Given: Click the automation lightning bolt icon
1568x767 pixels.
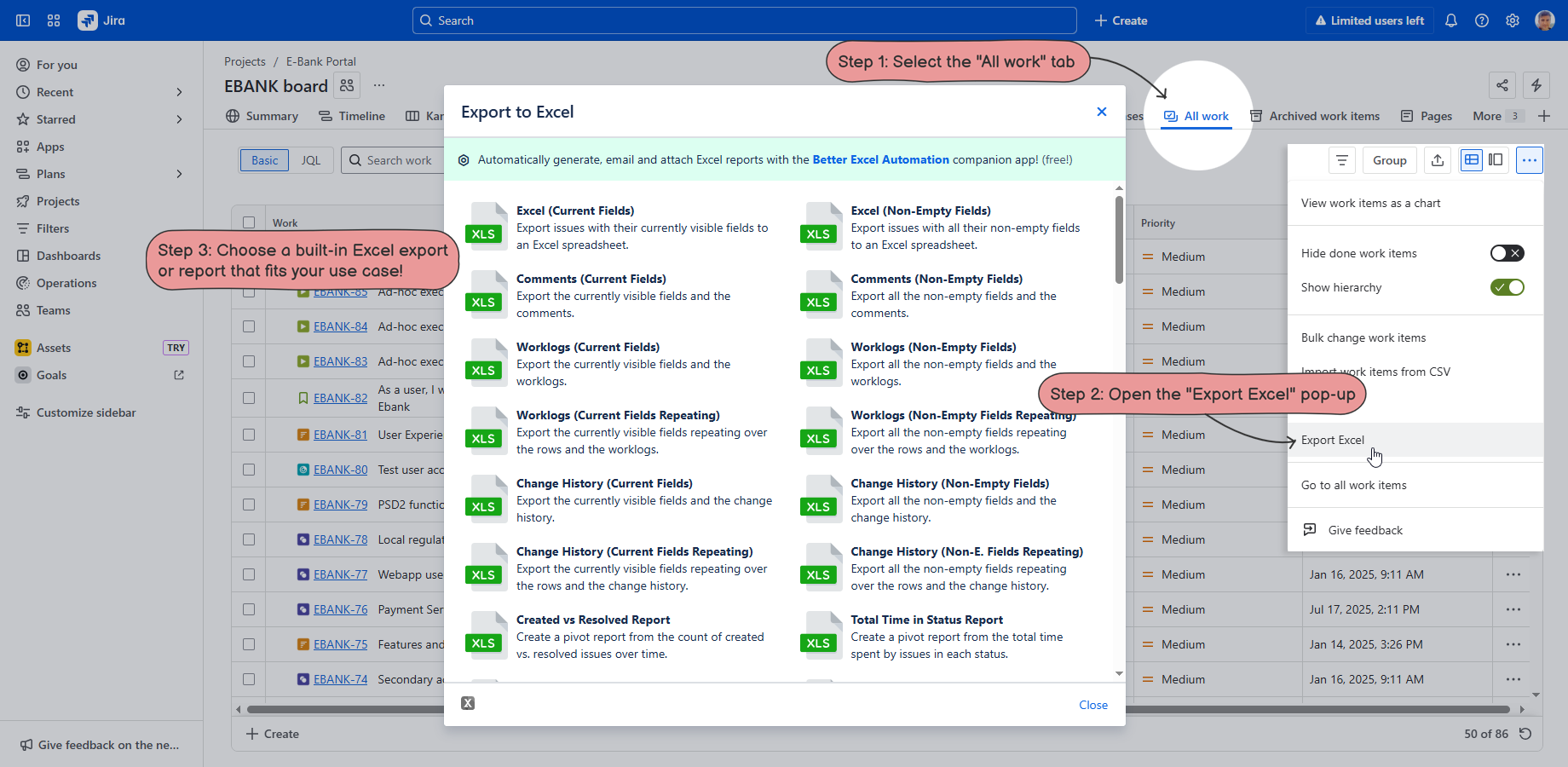Looking at the screenshot, I should tap(1536, 85).
